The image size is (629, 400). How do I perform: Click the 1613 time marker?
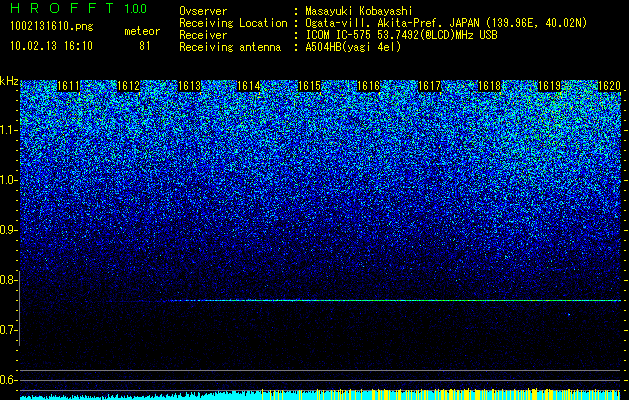[x=189, y=86]
